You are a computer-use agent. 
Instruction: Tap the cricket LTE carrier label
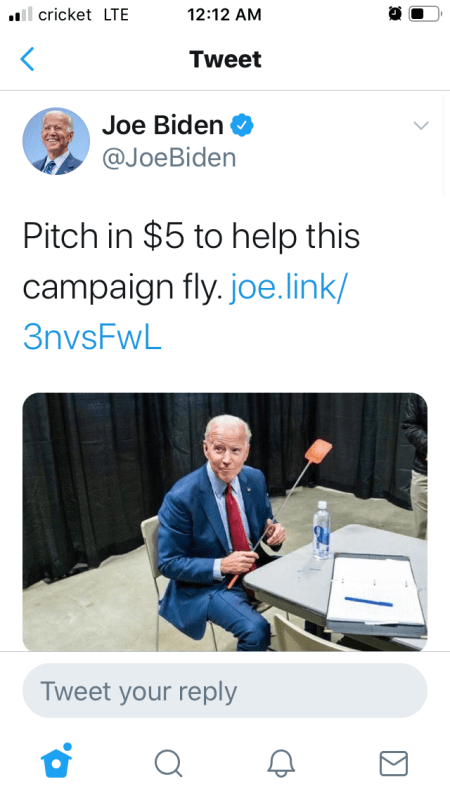[83, 15]
